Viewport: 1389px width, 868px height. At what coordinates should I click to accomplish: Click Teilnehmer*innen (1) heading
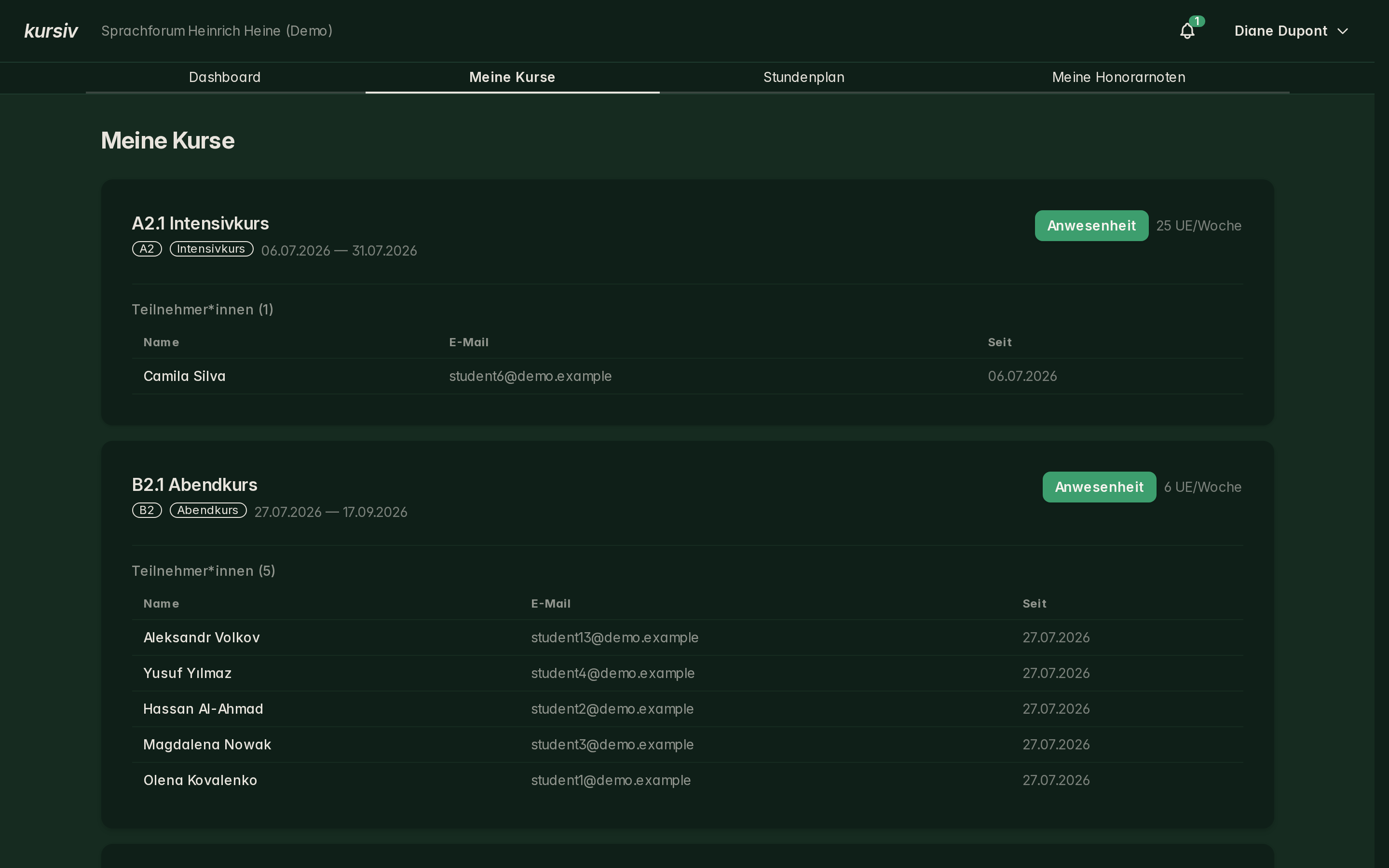pyautogui.click(x=203, y=310)
